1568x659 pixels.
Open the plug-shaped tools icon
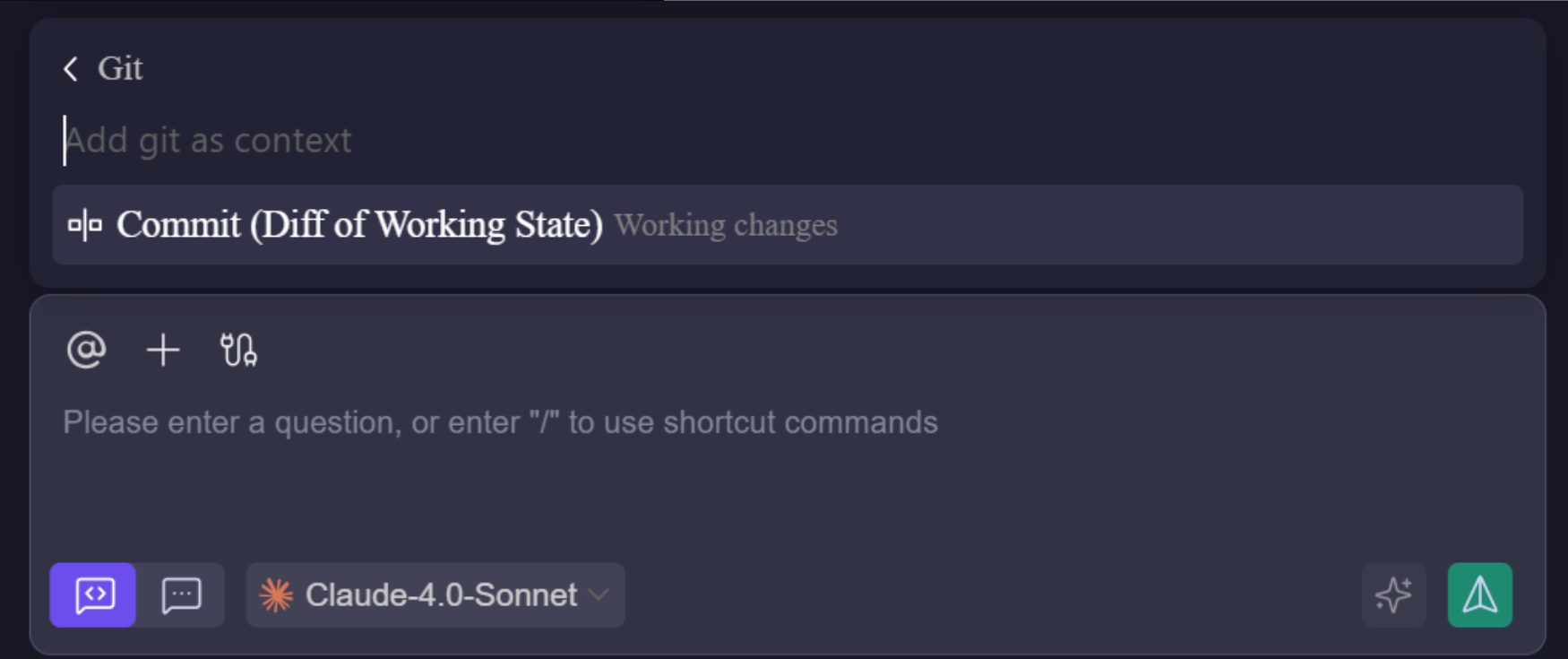tap(238, 350)
